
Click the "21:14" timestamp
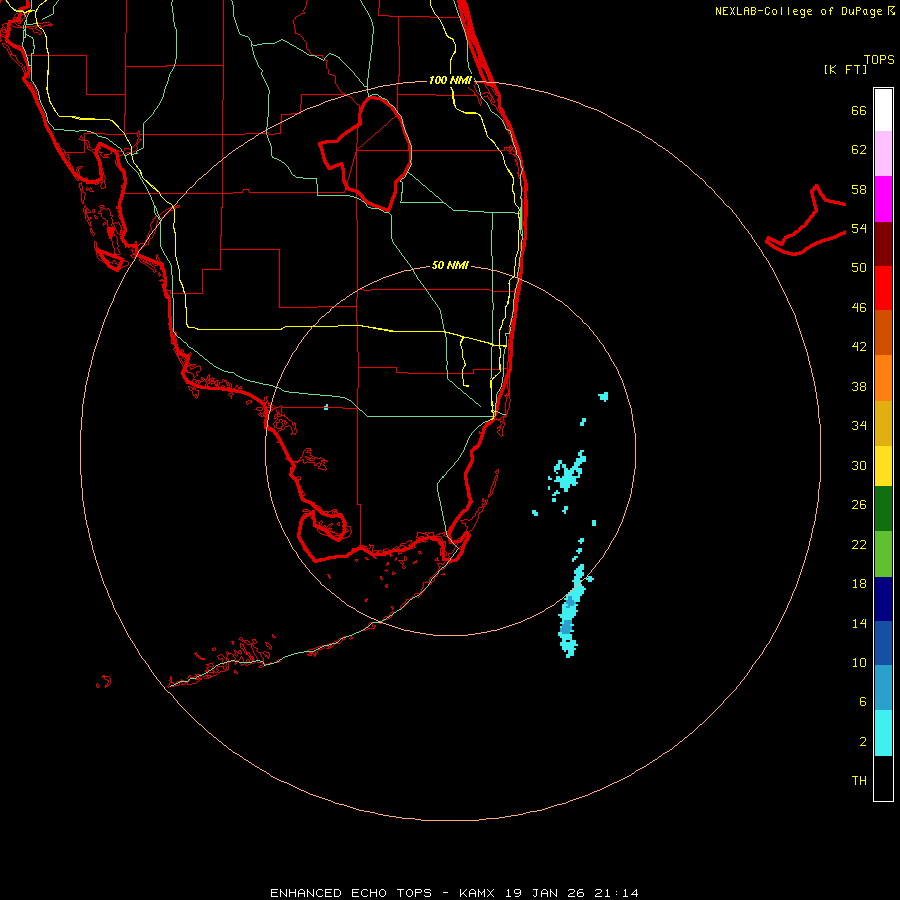tap(614, 893)
